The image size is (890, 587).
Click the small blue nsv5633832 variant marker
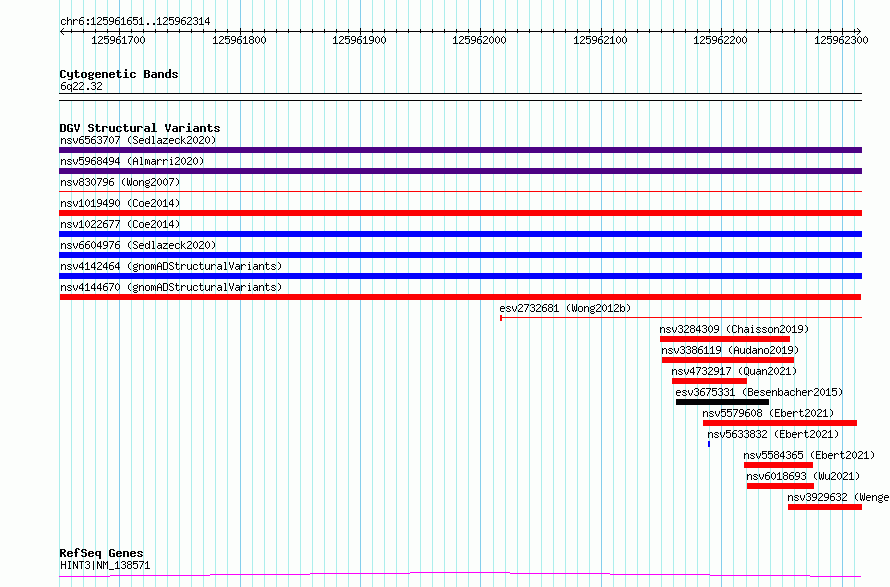(709, 444)
